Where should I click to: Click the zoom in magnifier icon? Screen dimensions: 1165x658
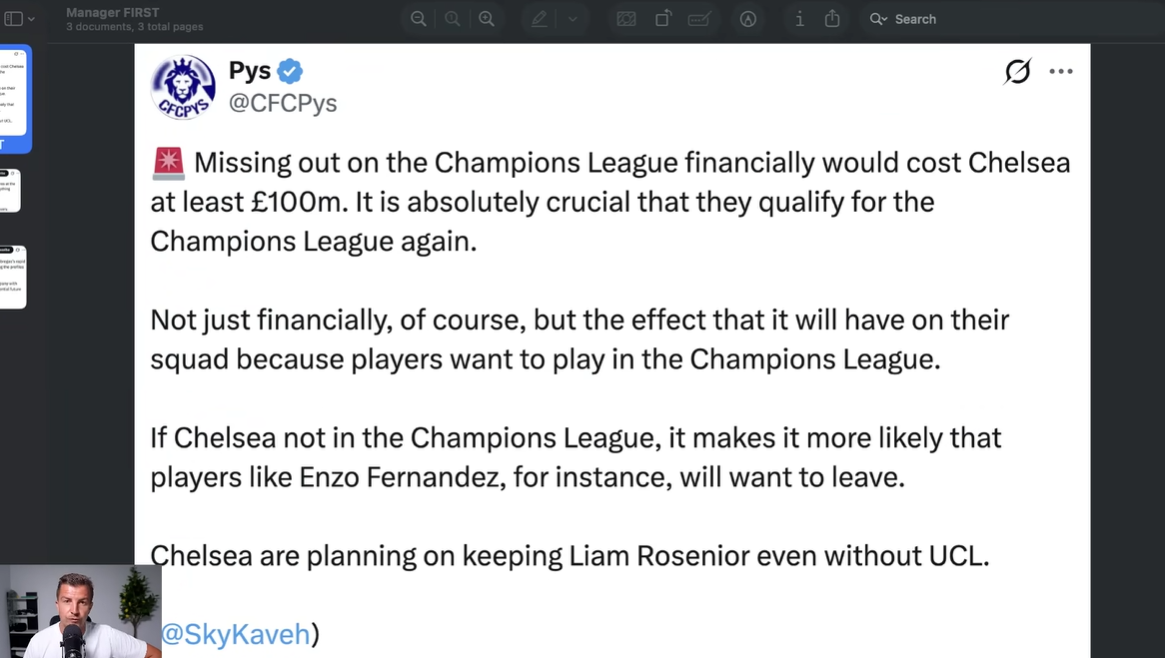(487, 19)
